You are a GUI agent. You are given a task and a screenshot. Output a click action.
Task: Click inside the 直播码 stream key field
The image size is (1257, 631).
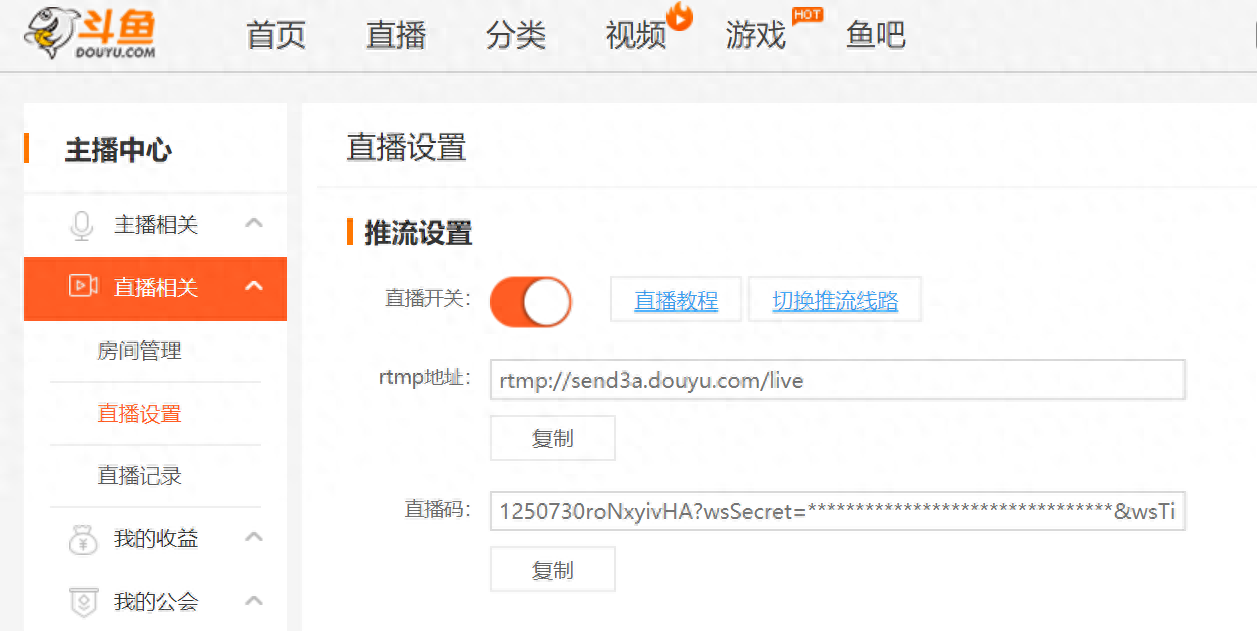coord(837,511)
